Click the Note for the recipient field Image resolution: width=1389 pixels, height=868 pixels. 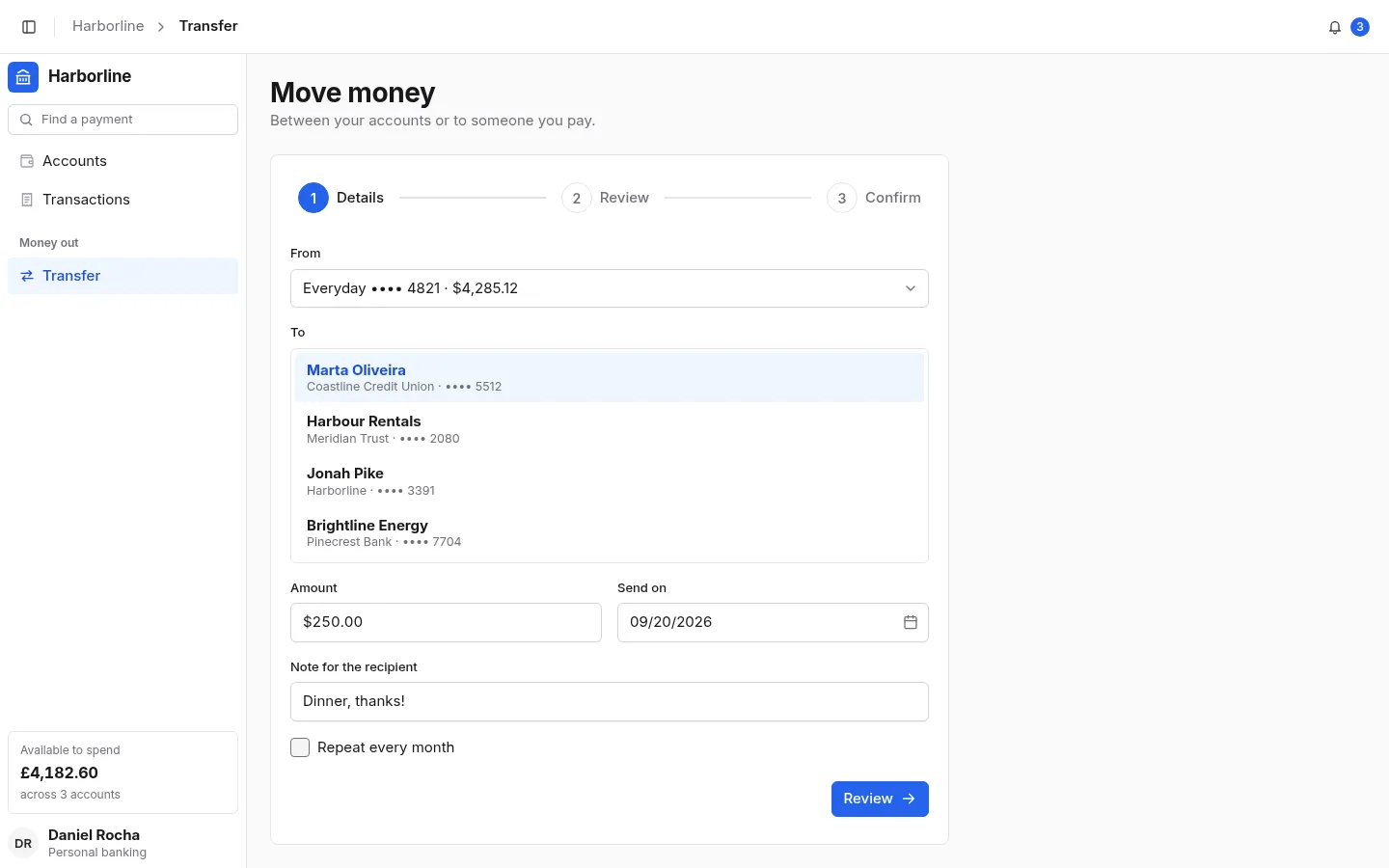click(610, 701)
